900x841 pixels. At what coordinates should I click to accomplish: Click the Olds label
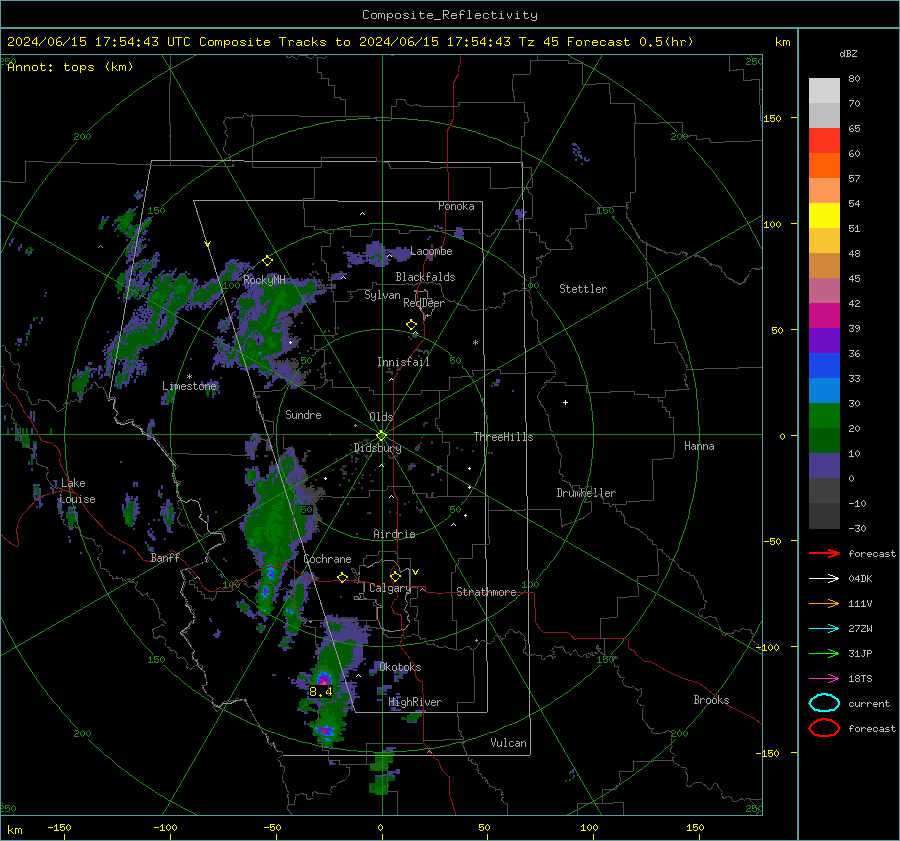[381, 417]
